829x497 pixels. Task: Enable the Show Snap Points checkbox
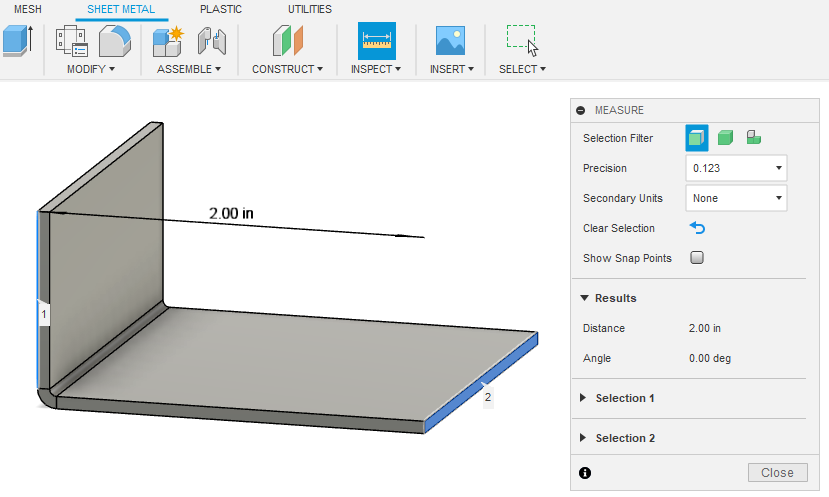click(x=697, y=258)
